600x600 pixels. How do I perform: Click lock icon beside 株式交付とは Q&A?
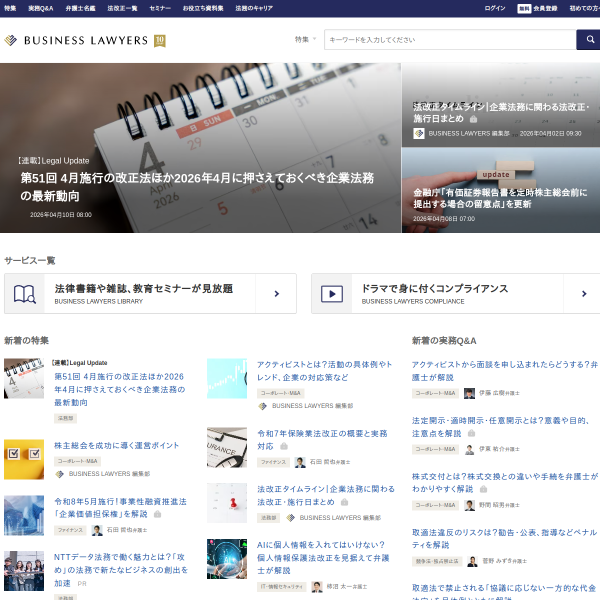[x=483, y=489]
